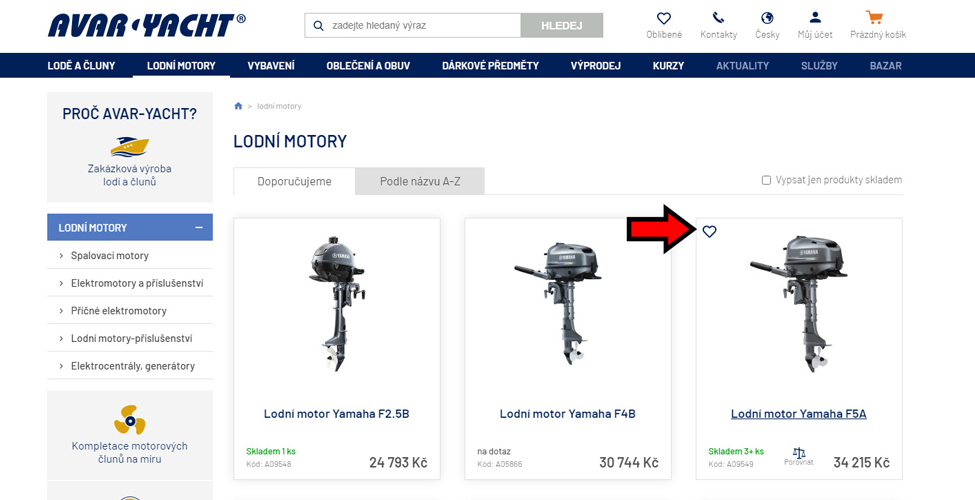This screenshot has height=500, width=975.
Task: Open BAZAR menu
Action: pos(885,65)
